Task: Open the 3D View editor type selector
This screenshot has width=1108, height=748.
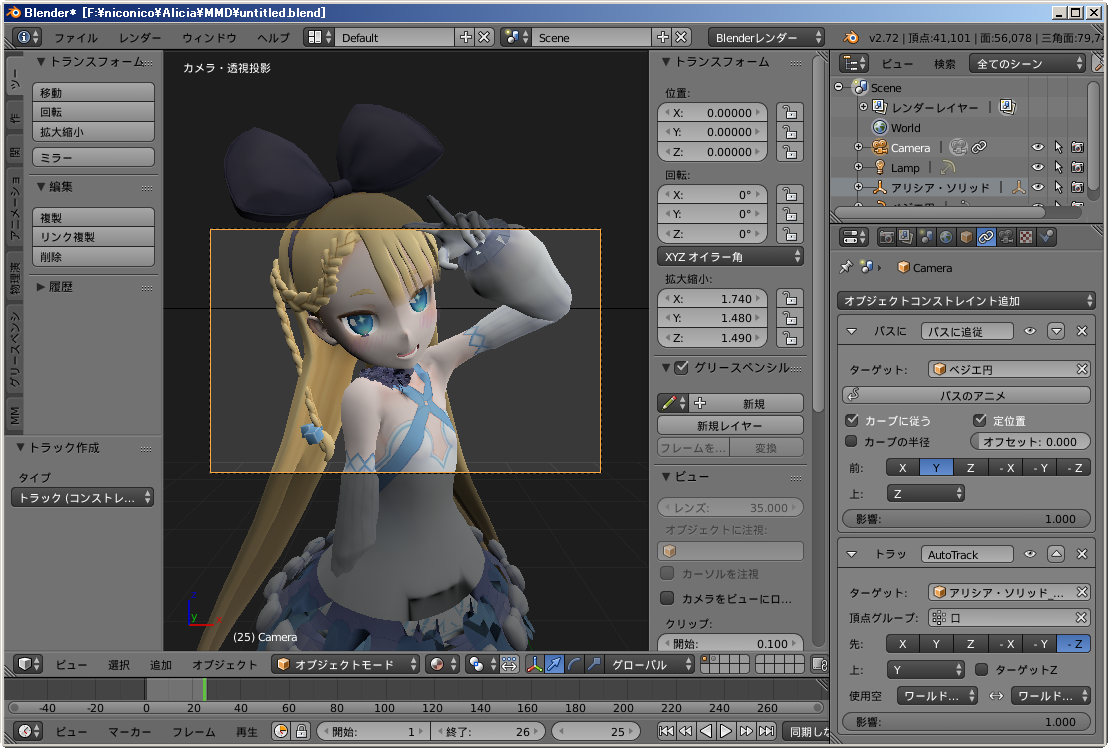Action: click(x=28, y=665)
